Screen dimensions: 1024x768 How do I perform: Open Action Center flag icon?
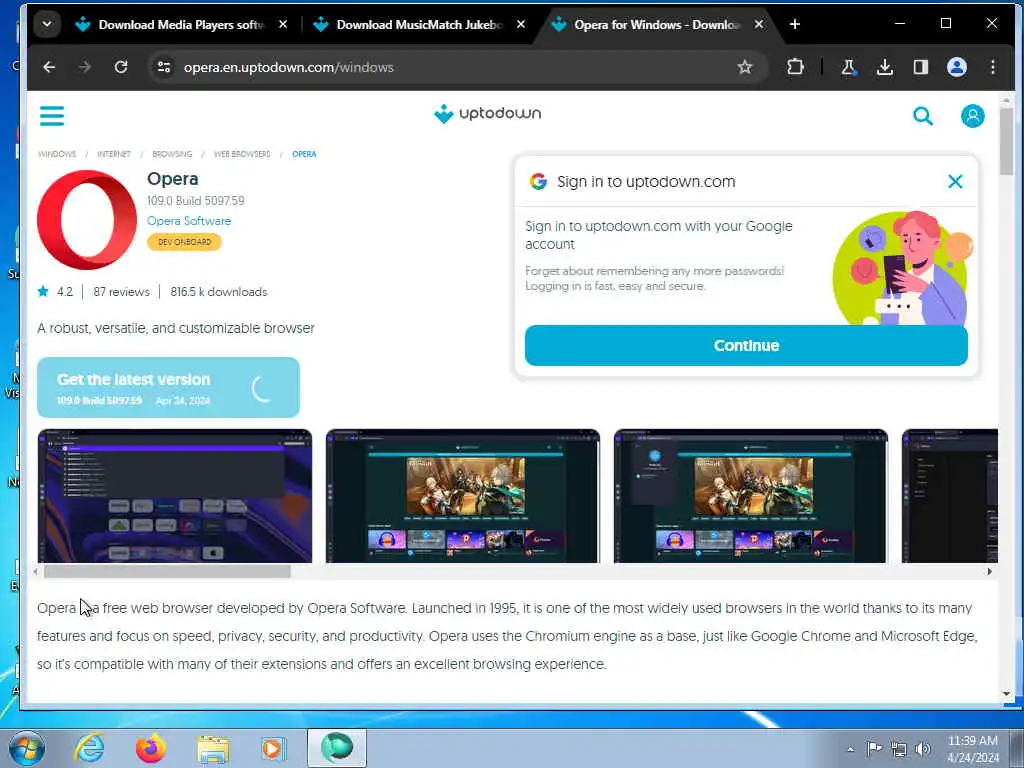click(x=874, y=749)
